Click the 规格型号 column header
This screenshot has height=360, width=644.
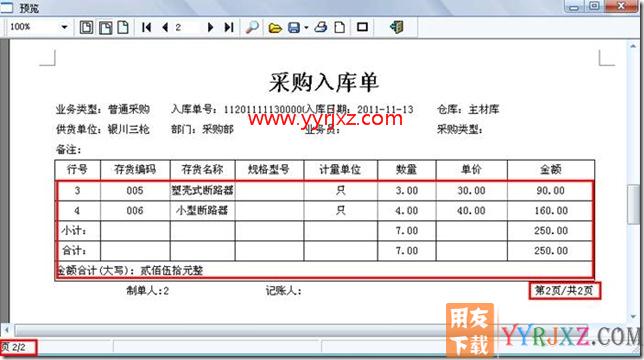point(269,170)
